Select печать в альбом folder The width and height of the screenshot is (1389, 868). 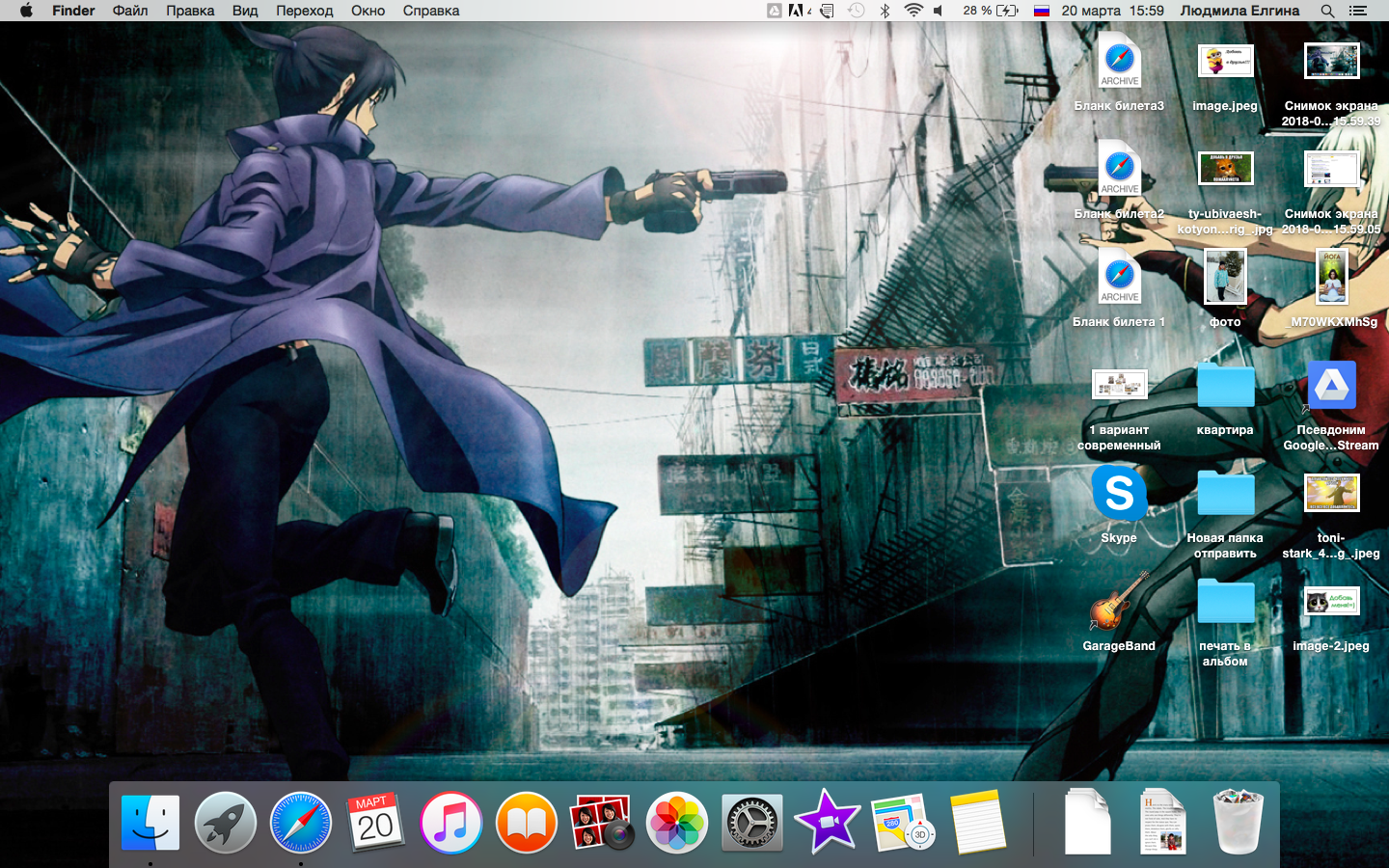click(1225, 602)
